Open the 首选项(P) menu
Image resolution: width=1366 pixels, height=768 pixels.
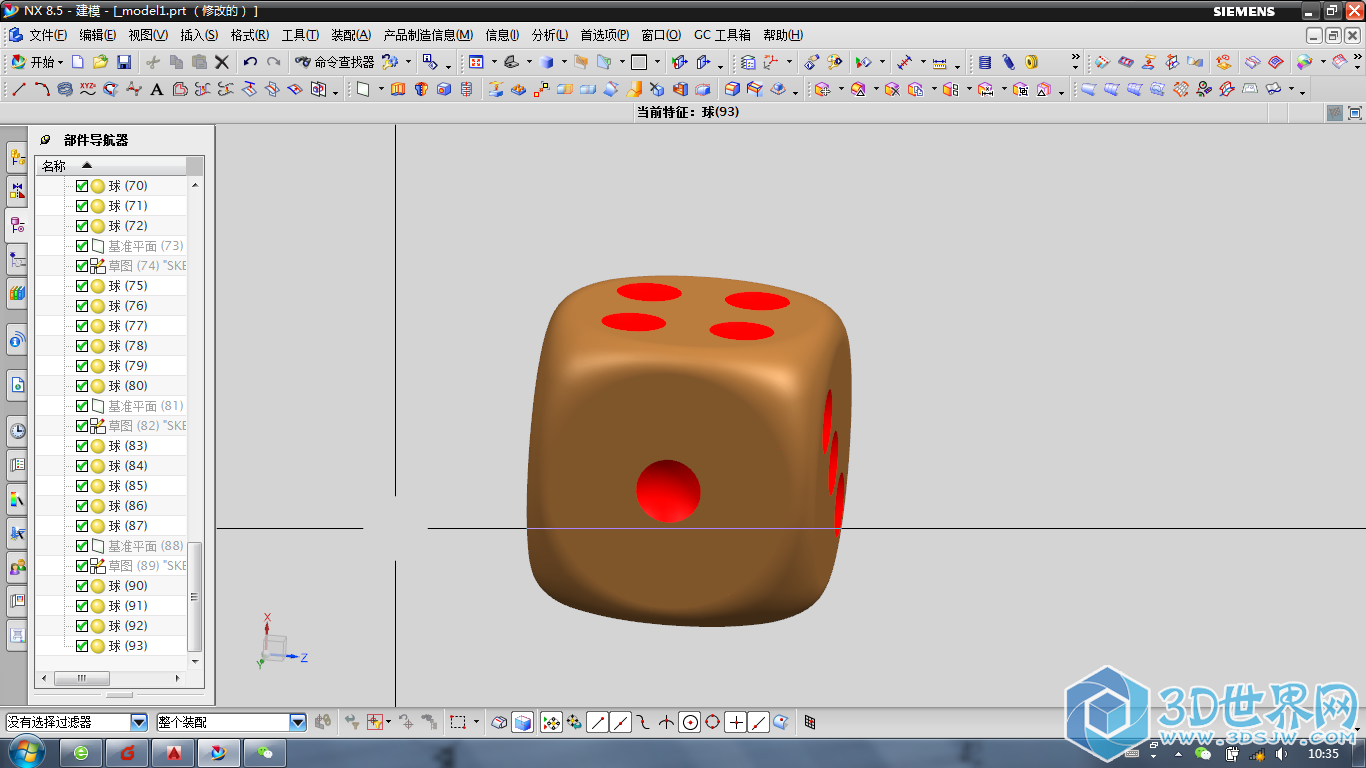pos(605,35)
